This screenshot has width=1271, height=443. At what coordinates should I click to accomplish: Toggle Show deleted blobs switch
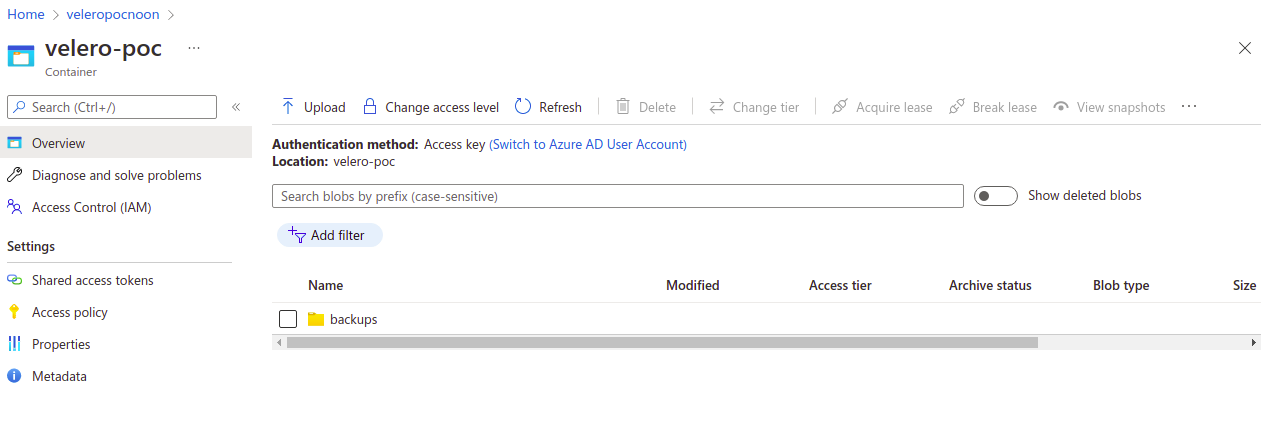pyautogui.click(x=995, y=196)
